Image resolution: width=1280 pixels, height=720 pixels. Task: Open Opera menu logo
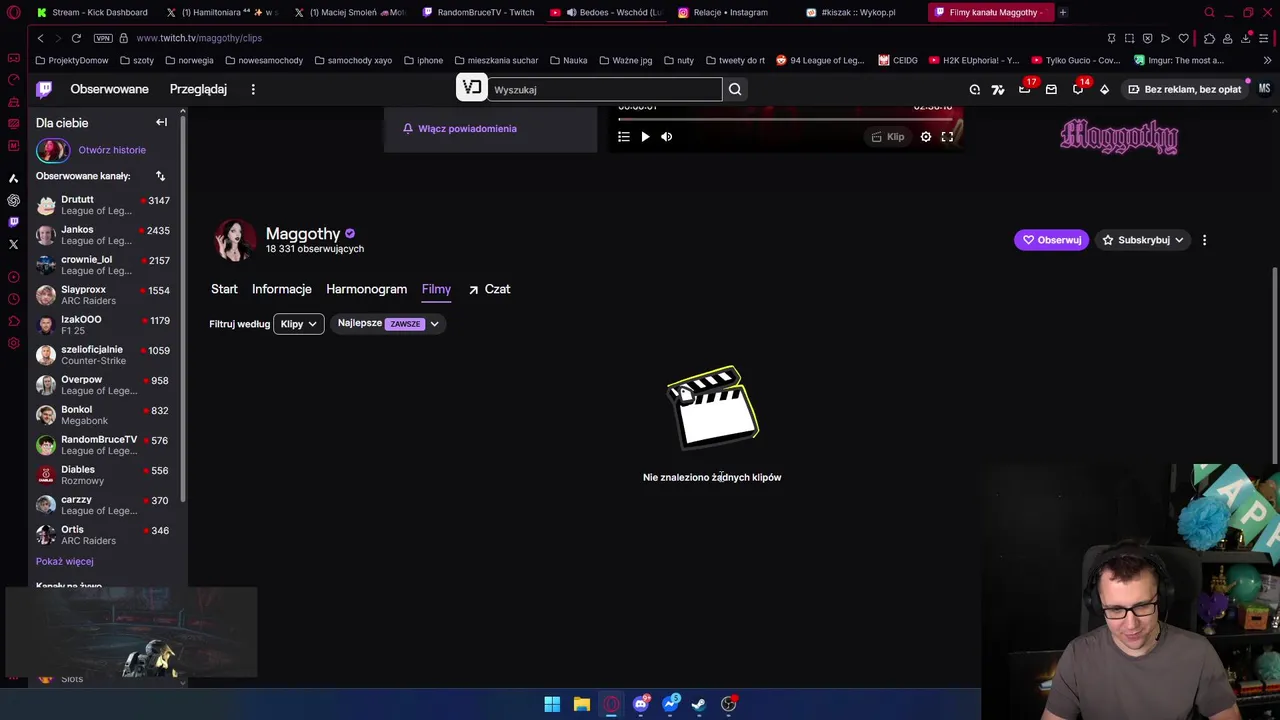pos(14,12)
